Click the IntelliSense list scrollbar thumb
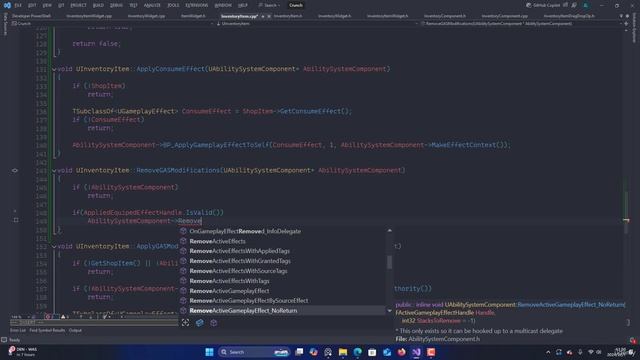 389,262
